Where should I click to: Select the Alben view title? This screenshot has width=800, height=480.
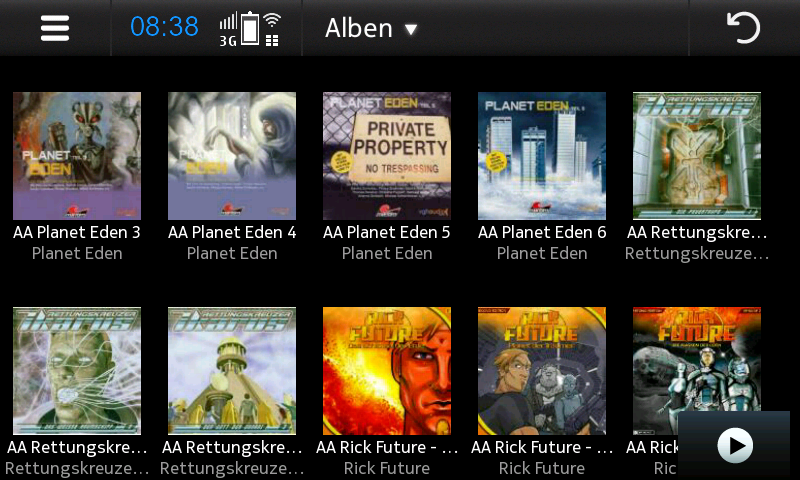click(x=359, y=28)
